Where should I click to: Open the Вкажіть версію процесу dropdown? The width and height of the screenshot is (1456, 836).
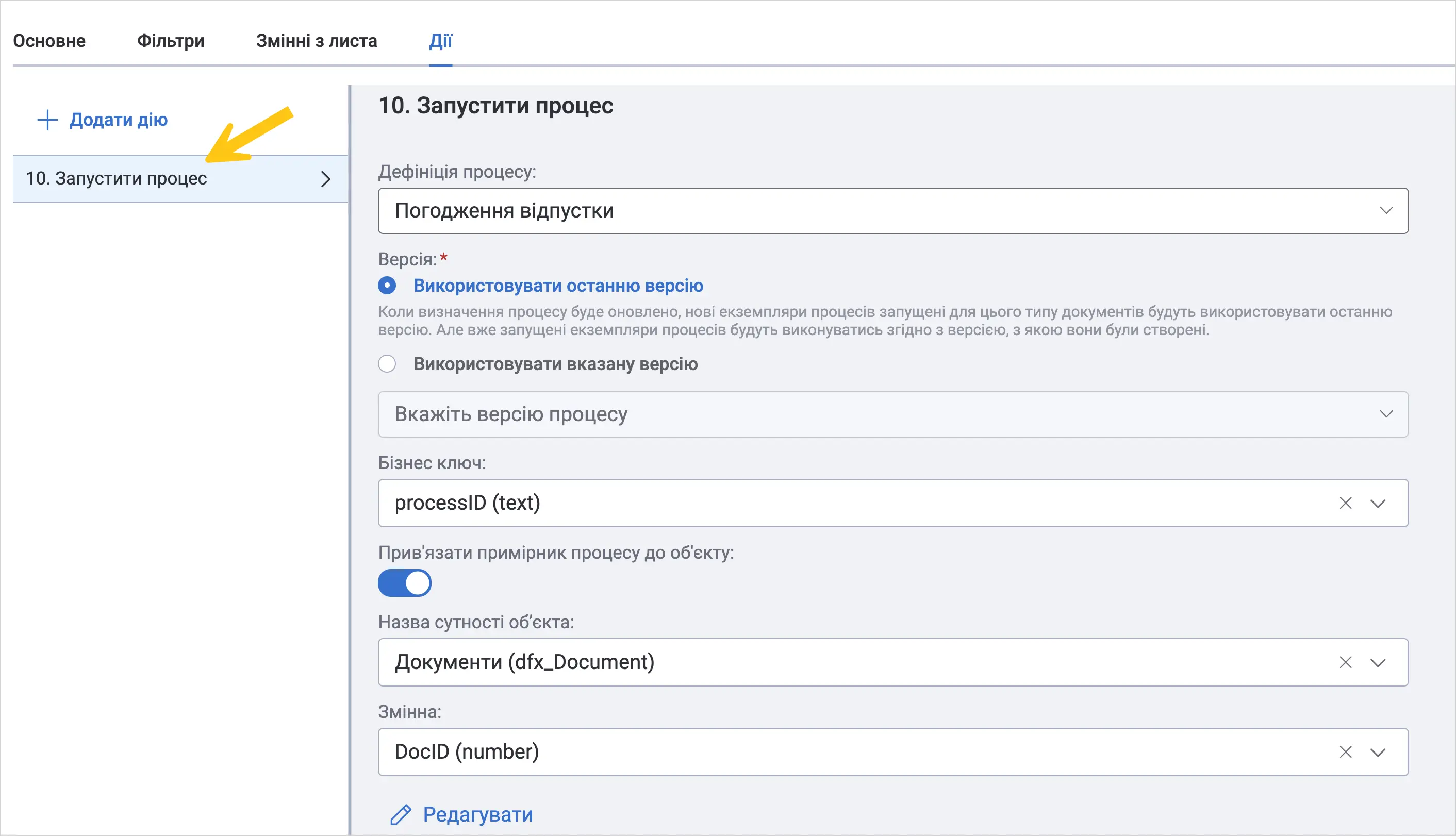coord(892,414)
